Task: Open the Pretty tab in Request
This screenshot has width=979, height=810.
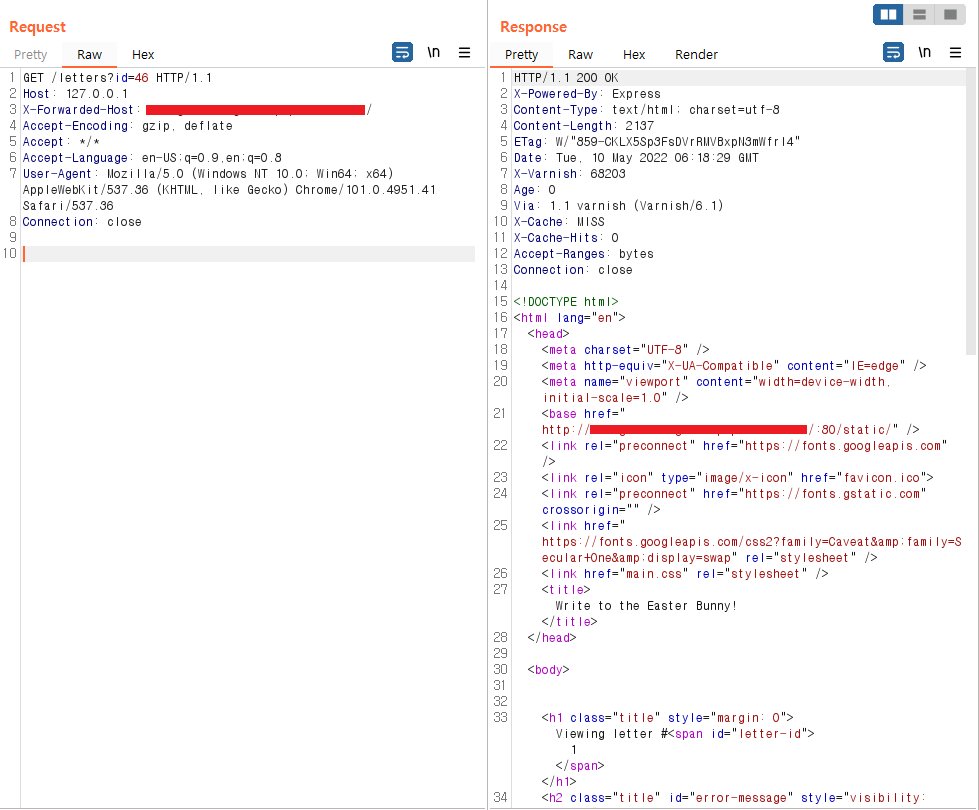Action: (31, 54)
